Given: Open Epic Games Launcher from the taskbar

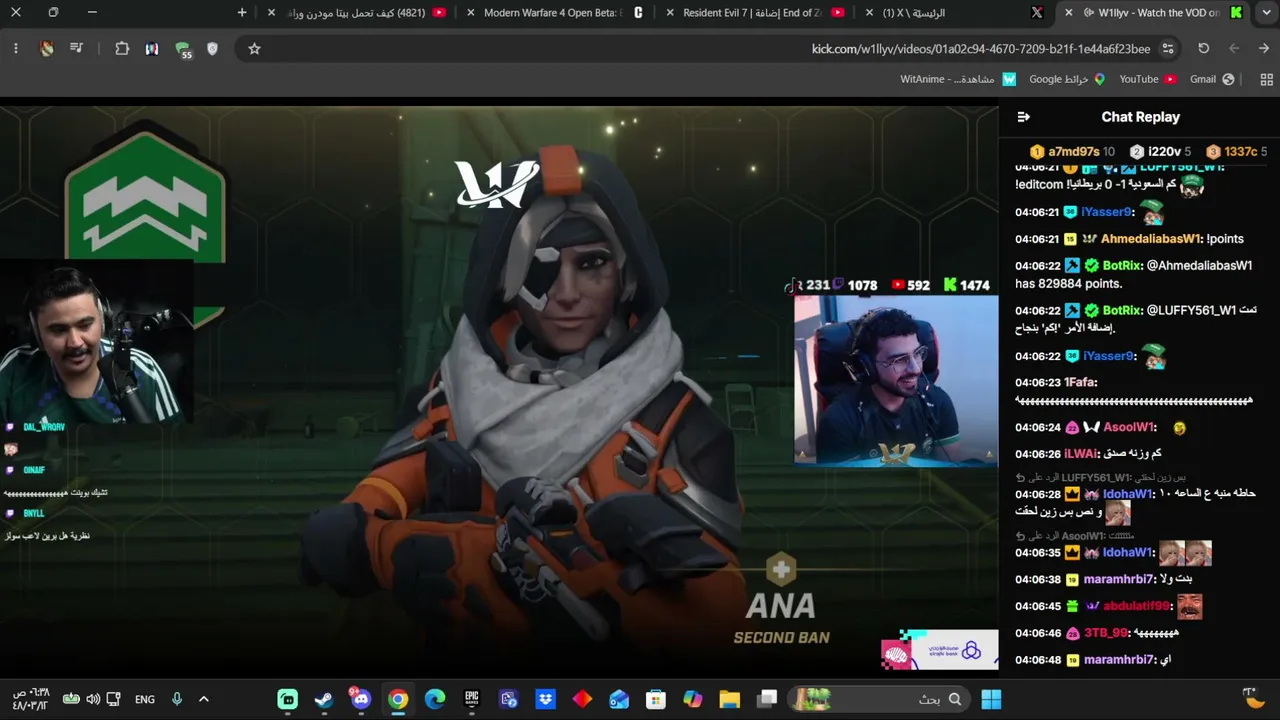Looking at the screenshot, I should click(472, 699).
